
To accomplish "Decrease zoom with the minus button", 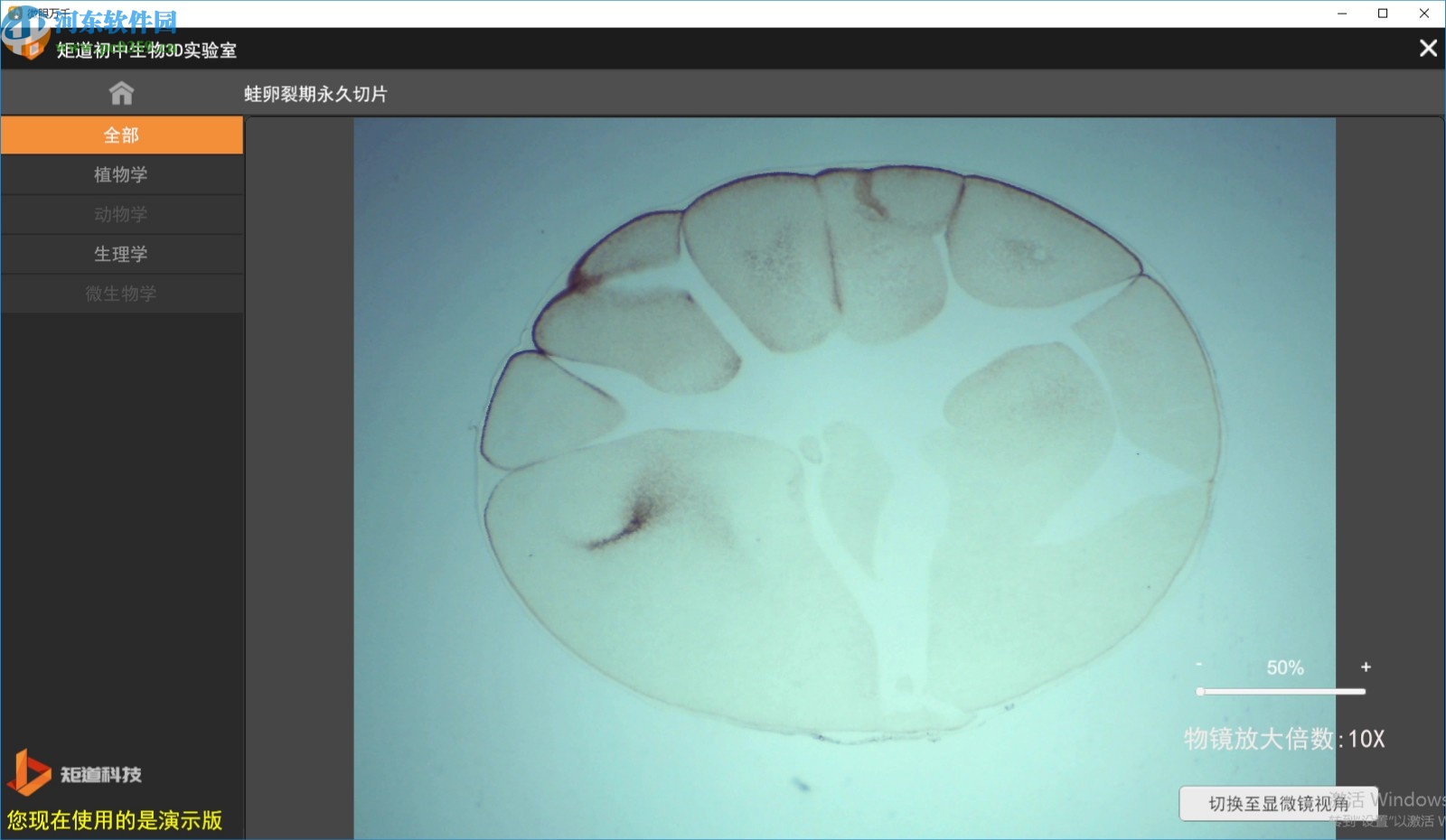I will 1199,666.
